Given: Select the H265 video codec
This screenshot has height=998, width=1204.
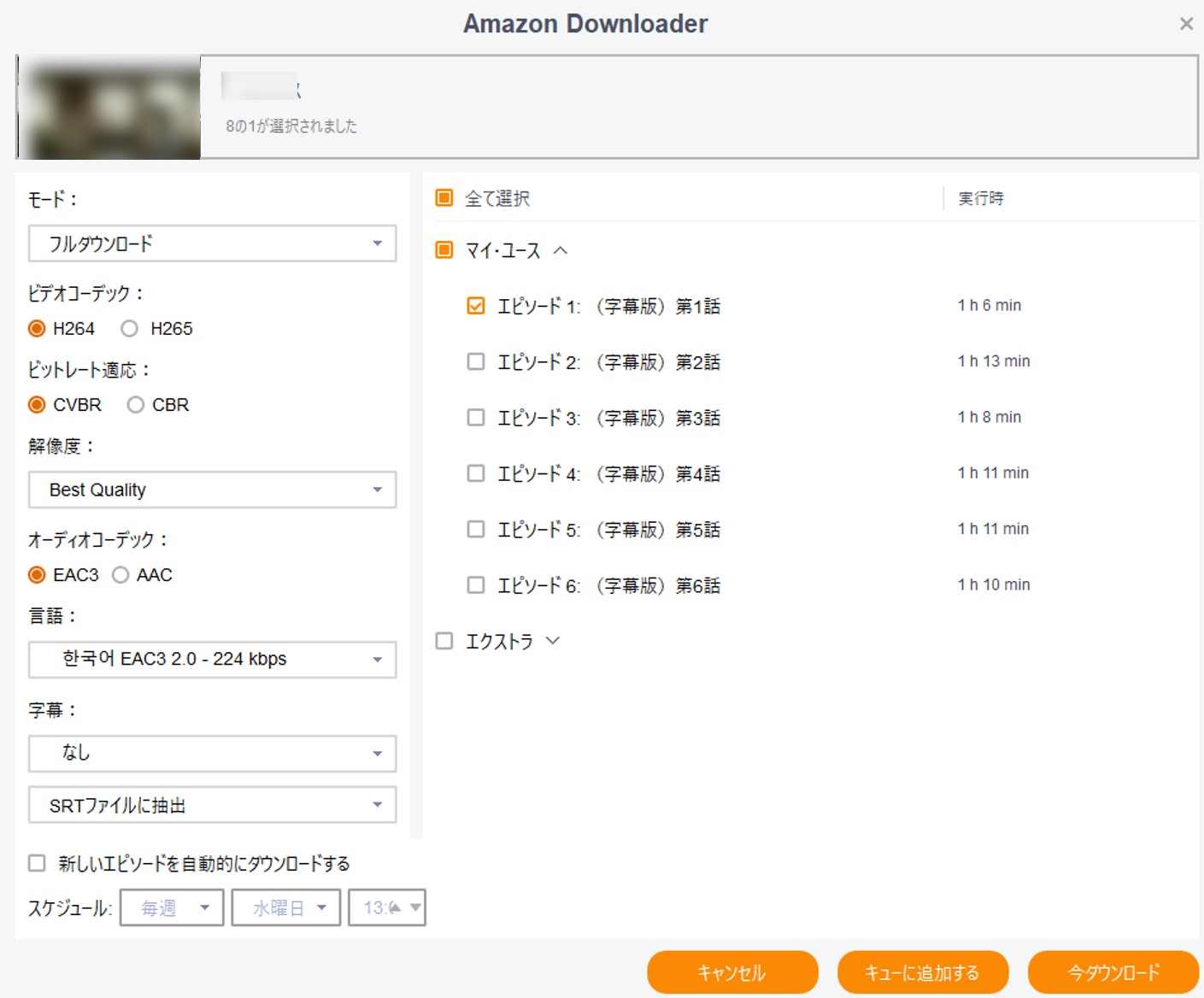Looking at the screenshot, I should pyautogui.click(x=129, y=328).
